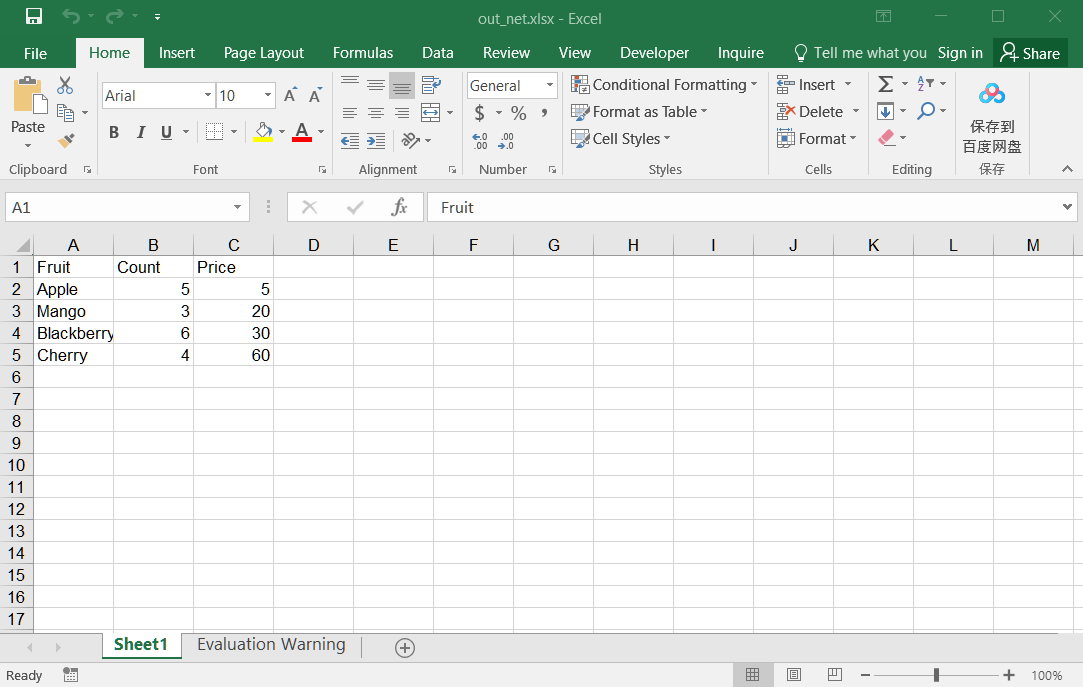Switch to Page Layout view in status bar
The image size is (1083, 687).
point(794,675)
